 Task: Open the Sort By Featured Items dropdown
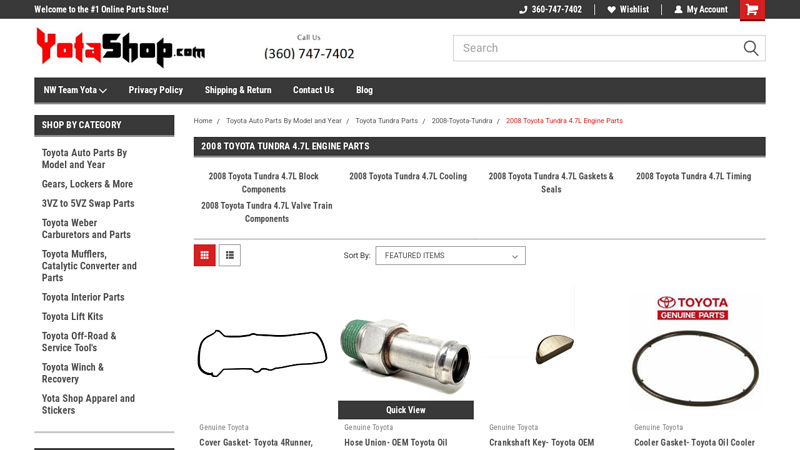(451, 256)
